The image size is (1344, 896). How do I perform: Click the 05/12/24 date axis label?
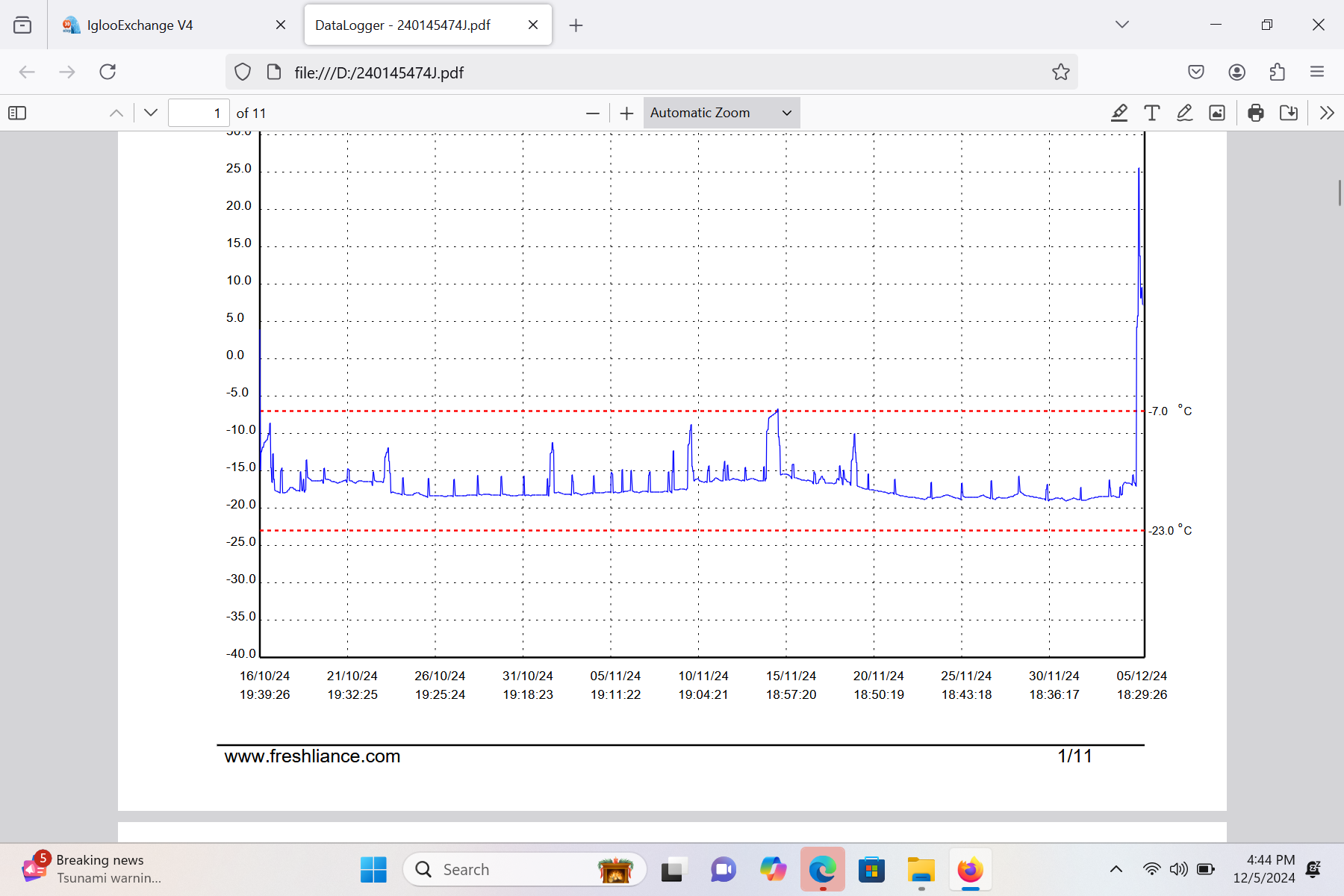pyautogui.click(x=1142, y=676)
